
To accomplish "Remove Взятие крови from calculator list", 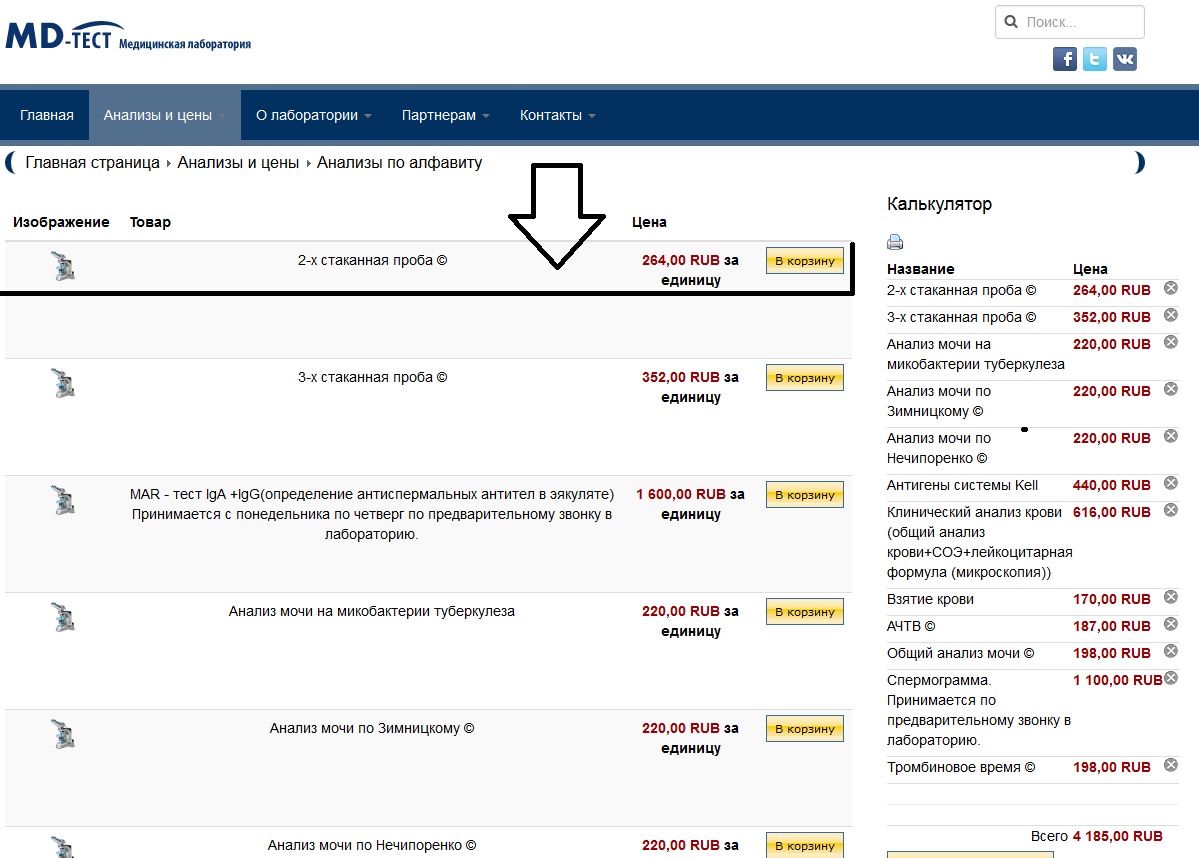I will coord(1171,598).
